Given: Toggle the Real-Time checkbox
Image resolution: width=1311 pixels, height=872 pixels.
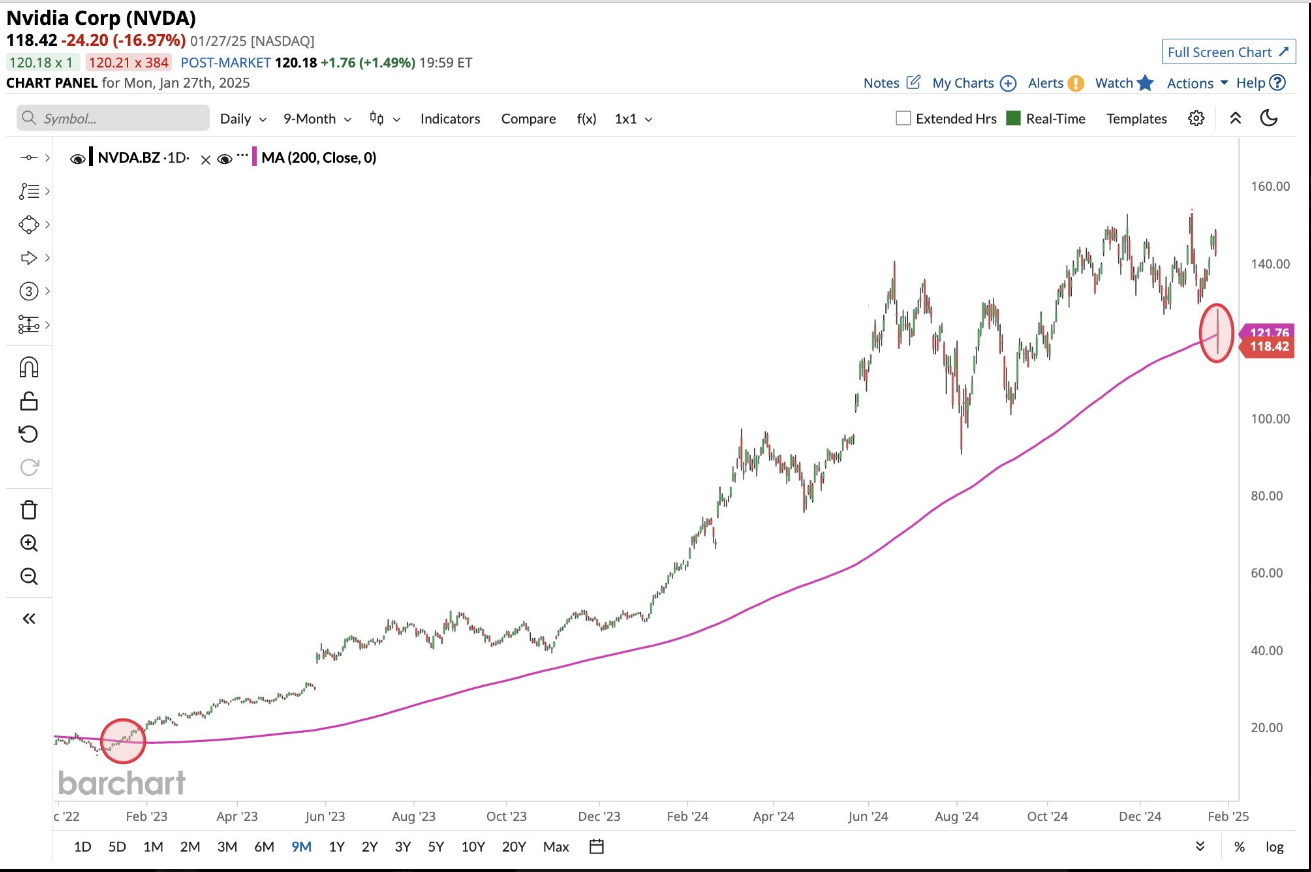Looking at the screenshot, I should click(1014, 118).
